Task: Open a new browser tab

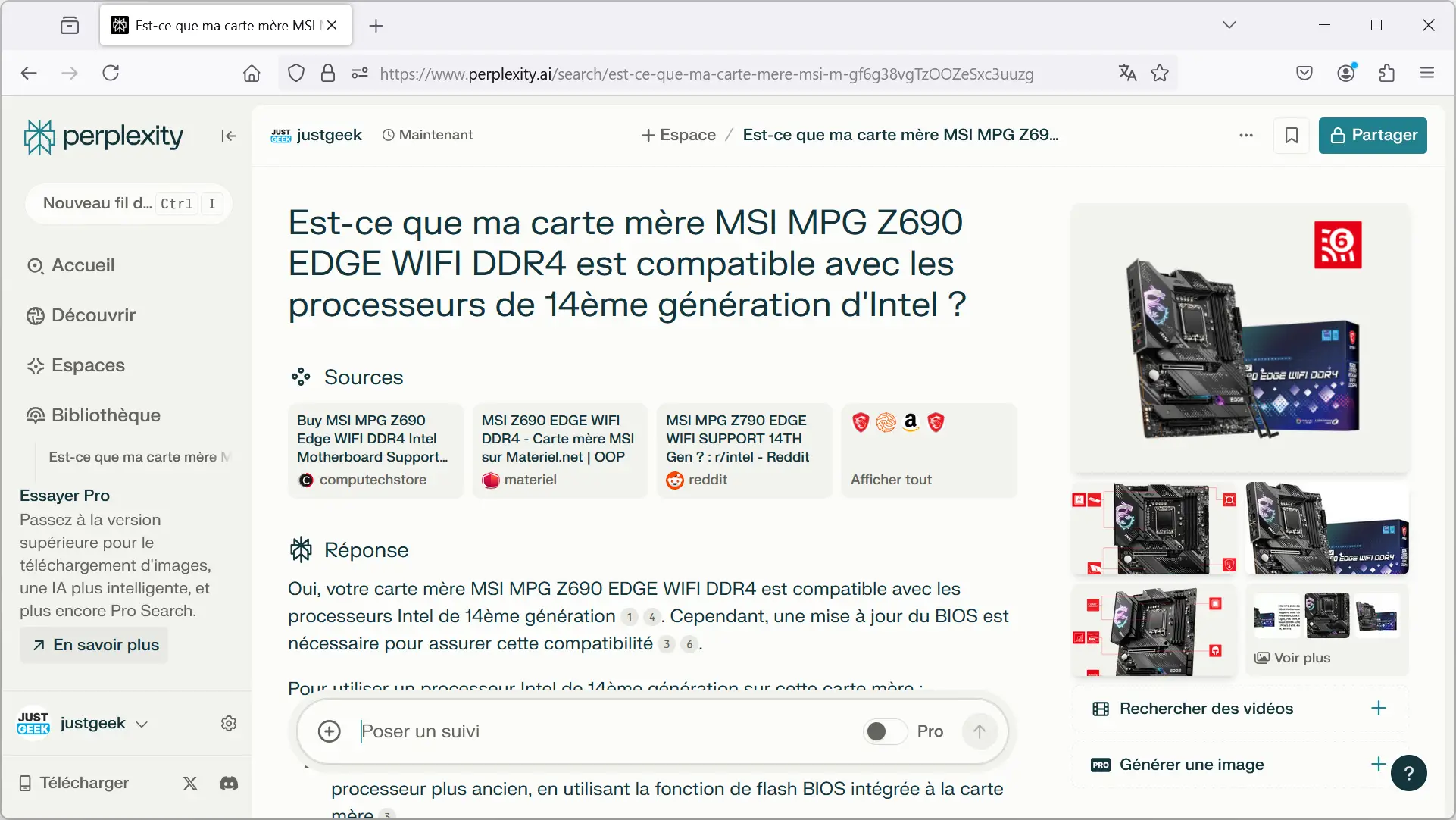Action: click(376, 26)
